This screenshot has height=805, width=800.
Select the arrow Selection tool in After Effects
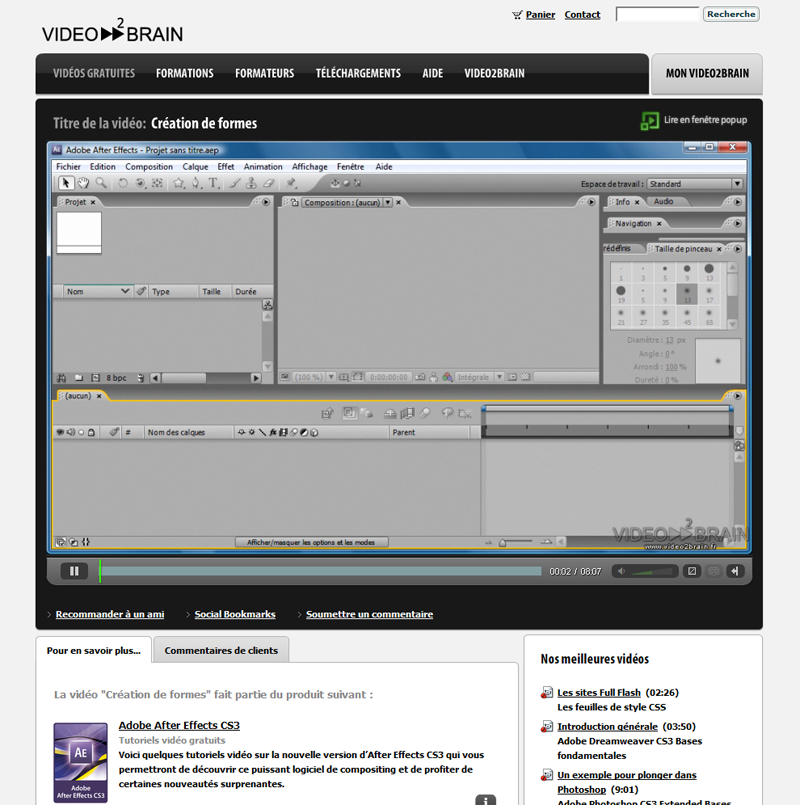66,183
